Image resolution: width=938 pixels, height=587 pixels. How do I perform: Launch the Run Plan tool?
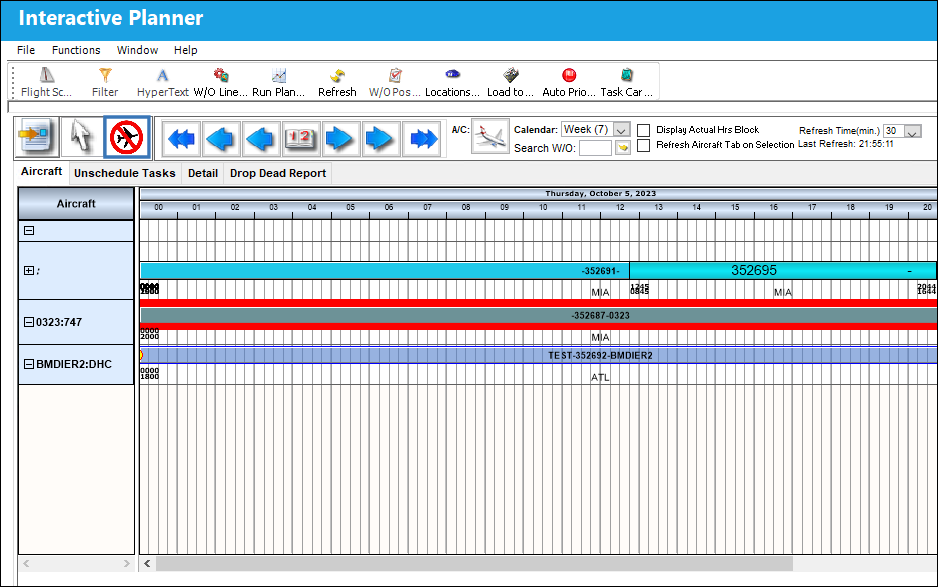(279, 82)
